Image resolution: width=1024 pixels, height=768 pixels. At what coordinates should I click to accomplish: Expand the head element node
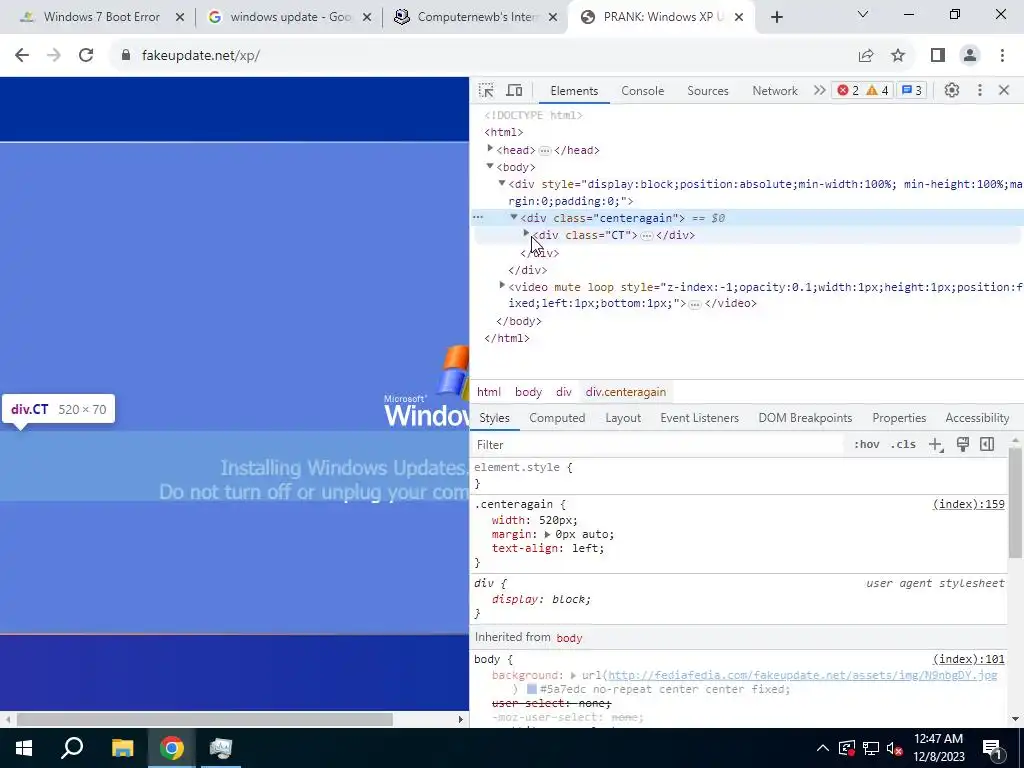tap(490, 150)
